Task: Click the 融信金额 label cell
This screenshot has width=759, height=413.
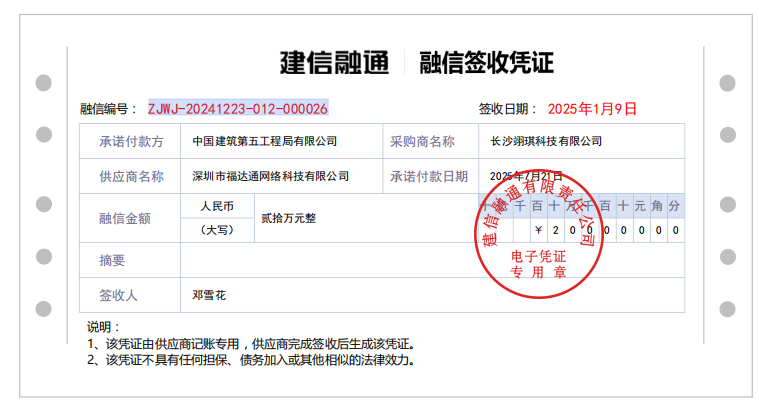Action: click(x=130, y=218)
